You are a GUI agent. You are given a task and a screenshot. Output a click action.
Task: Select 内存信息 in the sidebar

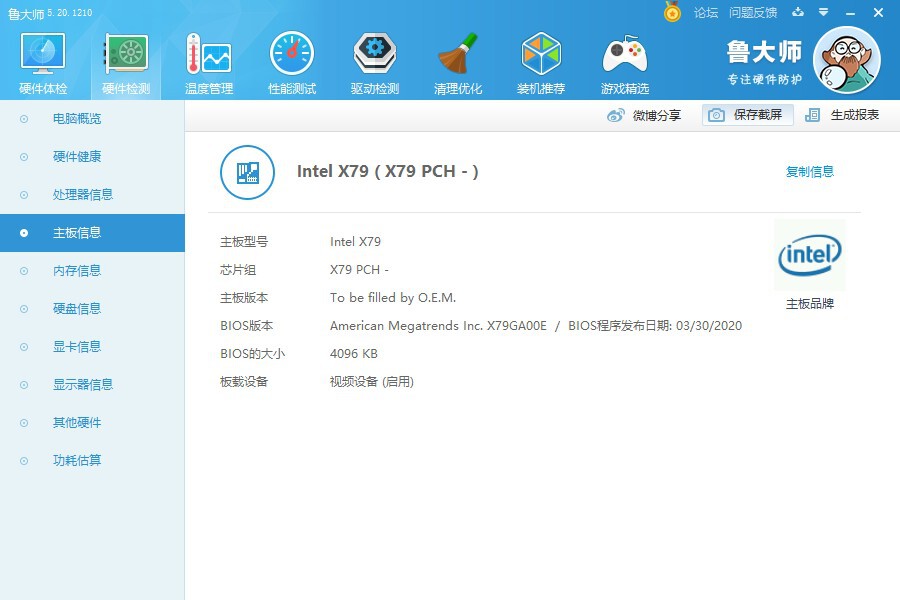tap(92, 270)
